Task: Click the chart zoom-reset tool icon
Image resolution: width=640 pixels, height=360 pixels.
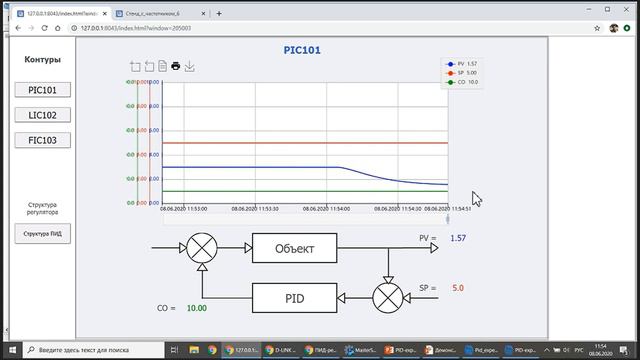Action: (x=149, y=66)
